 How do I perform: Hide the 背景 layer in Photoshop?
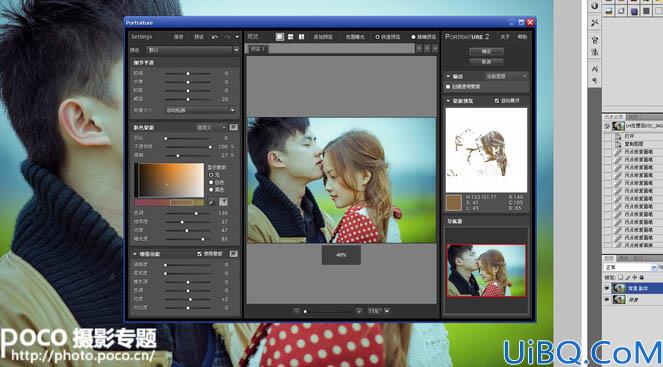point(607,299)
